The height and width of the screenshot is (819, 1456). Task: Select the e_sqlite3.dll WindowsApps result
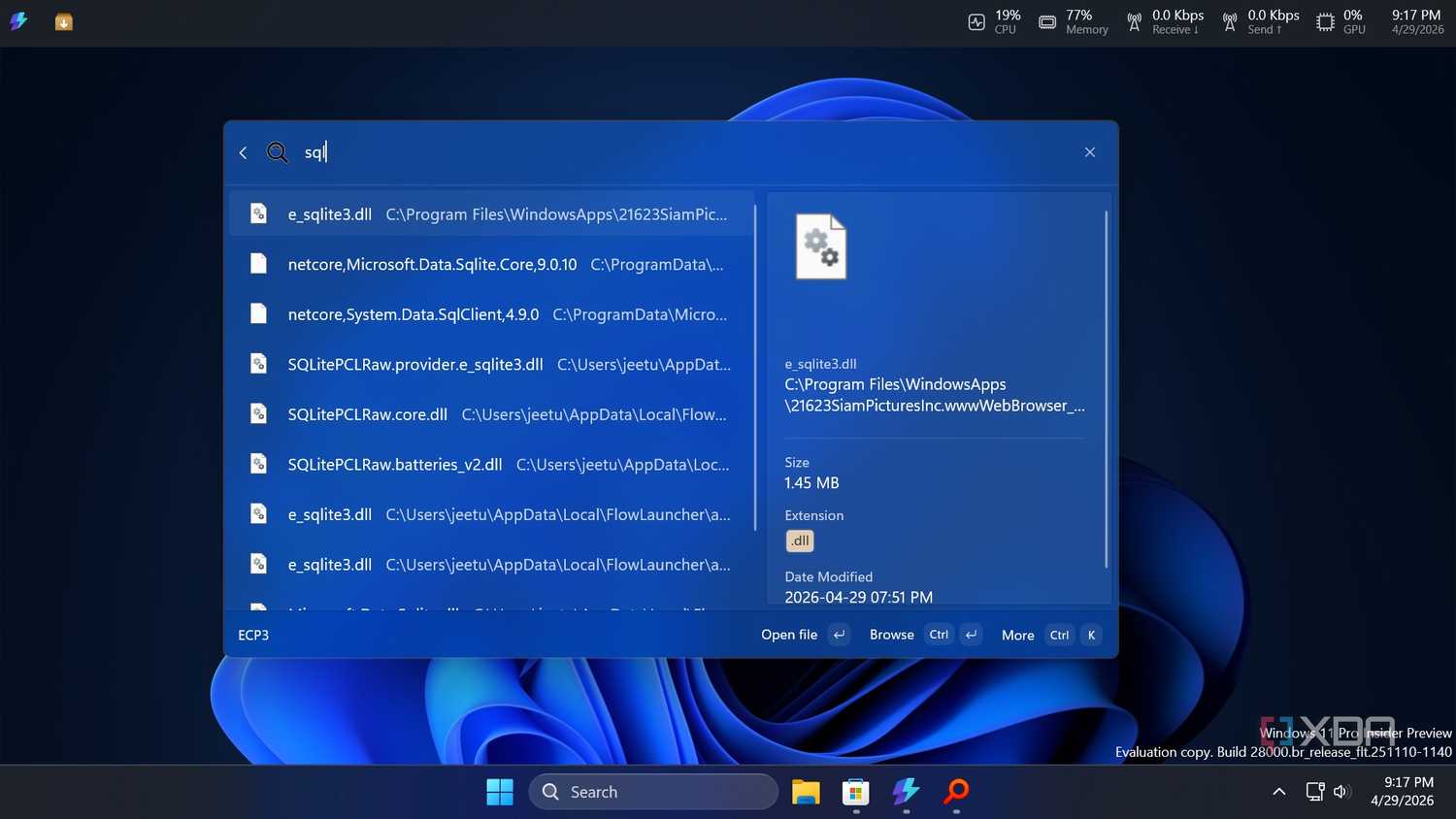point(491,214)
